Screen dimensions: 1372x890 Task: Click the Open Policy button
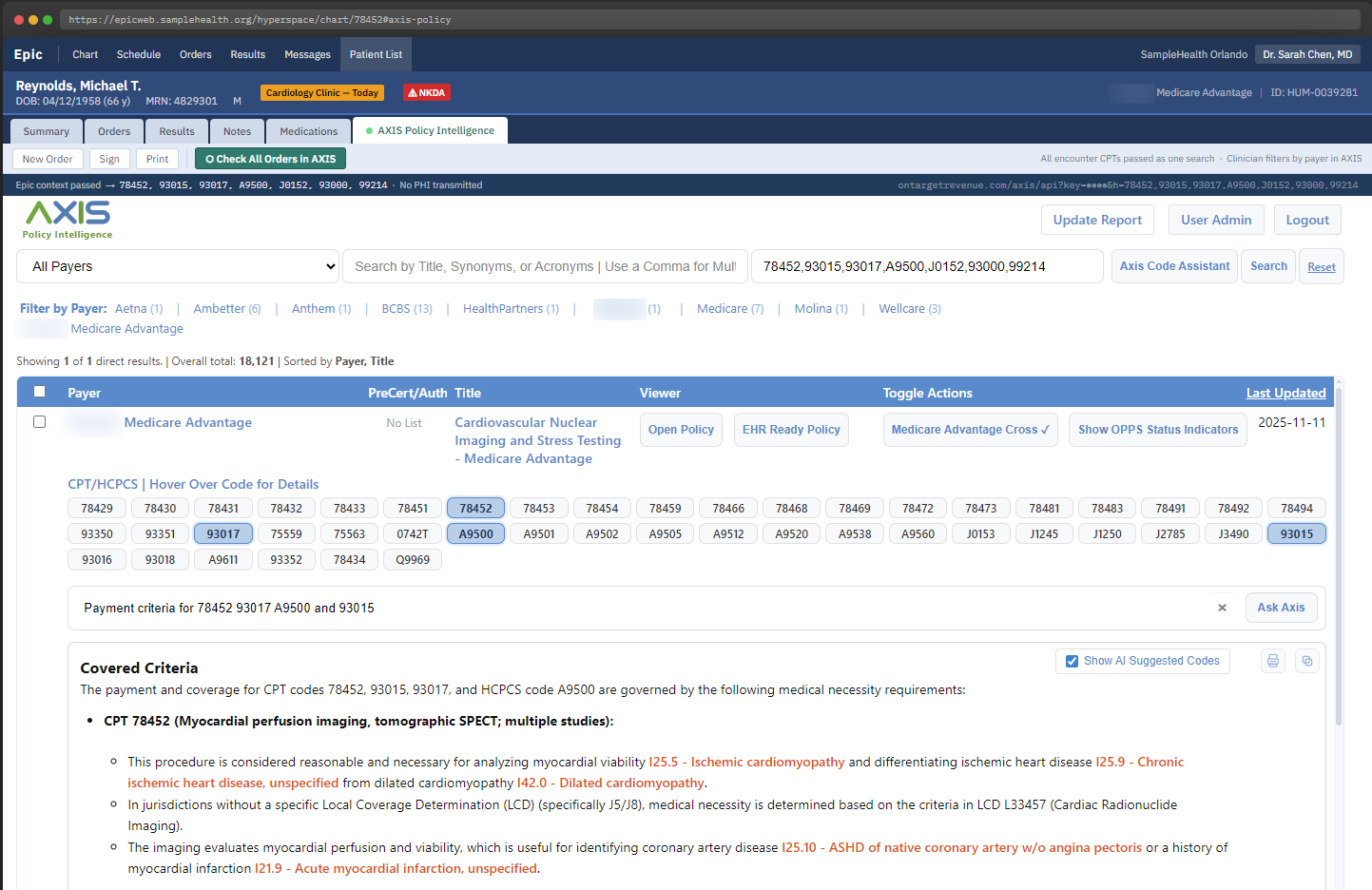click(681, 430)
